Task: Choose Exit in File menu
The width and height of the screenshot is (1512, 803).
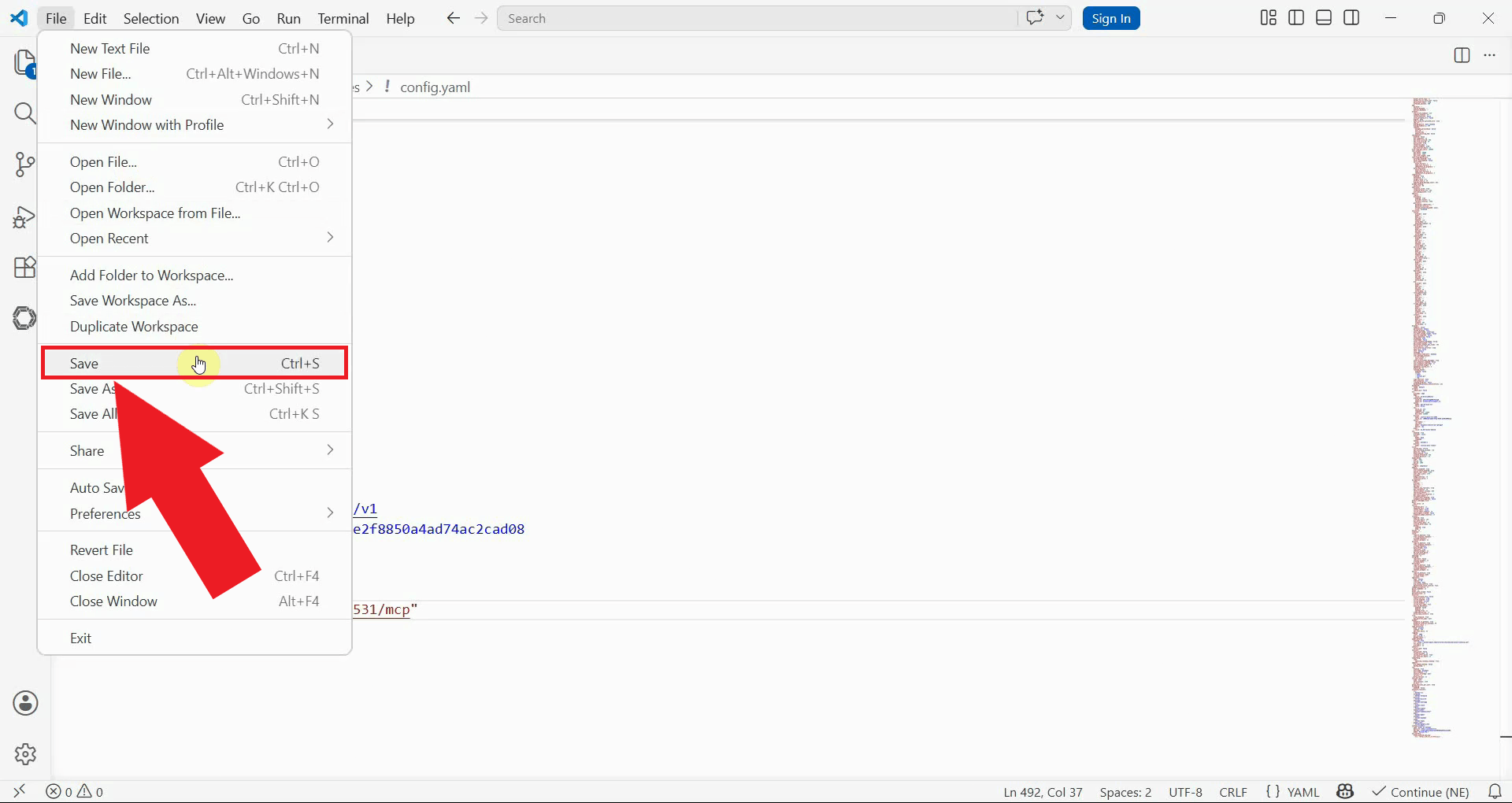Action: click(x=195, y=638)
